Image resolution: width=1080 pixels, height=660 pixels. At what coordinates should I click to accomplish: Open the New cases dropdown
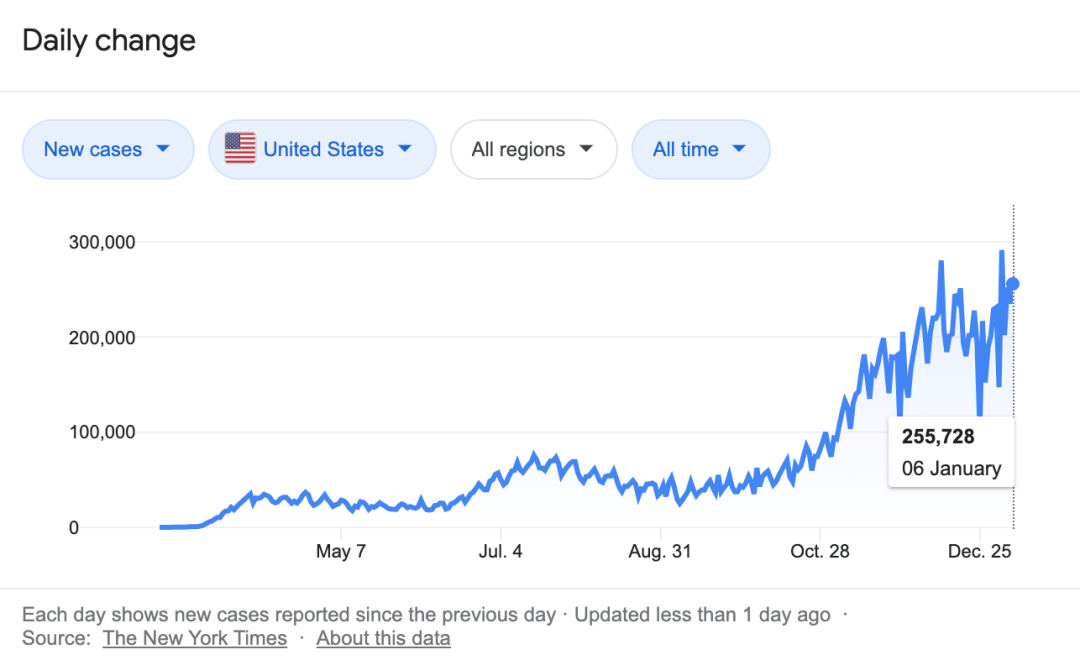pos(107,150)
